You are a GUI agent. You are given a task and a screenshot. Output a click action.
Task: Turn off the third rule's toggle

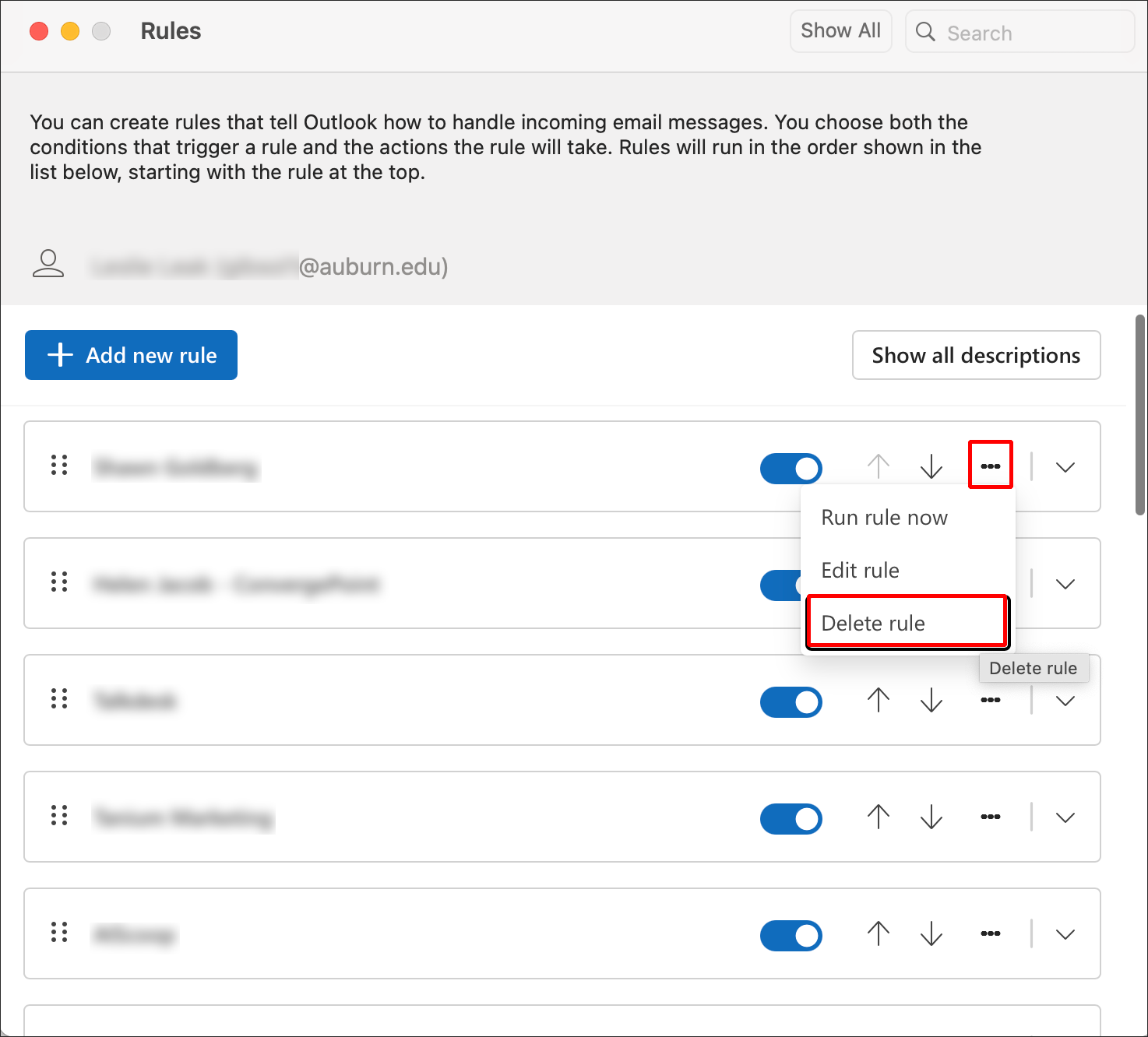[x=791, y=701]
